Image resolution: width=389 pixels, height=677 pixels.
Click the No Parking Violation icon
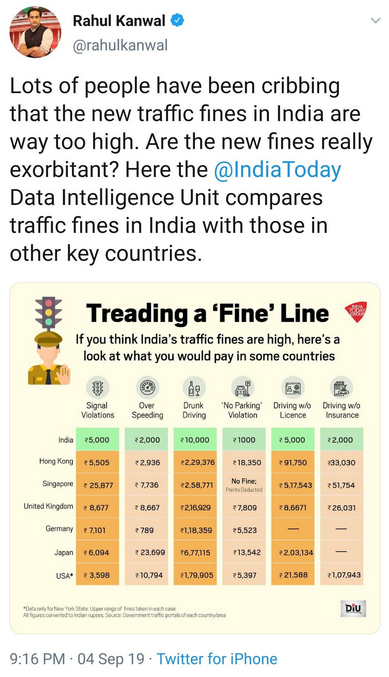point(243,387)
